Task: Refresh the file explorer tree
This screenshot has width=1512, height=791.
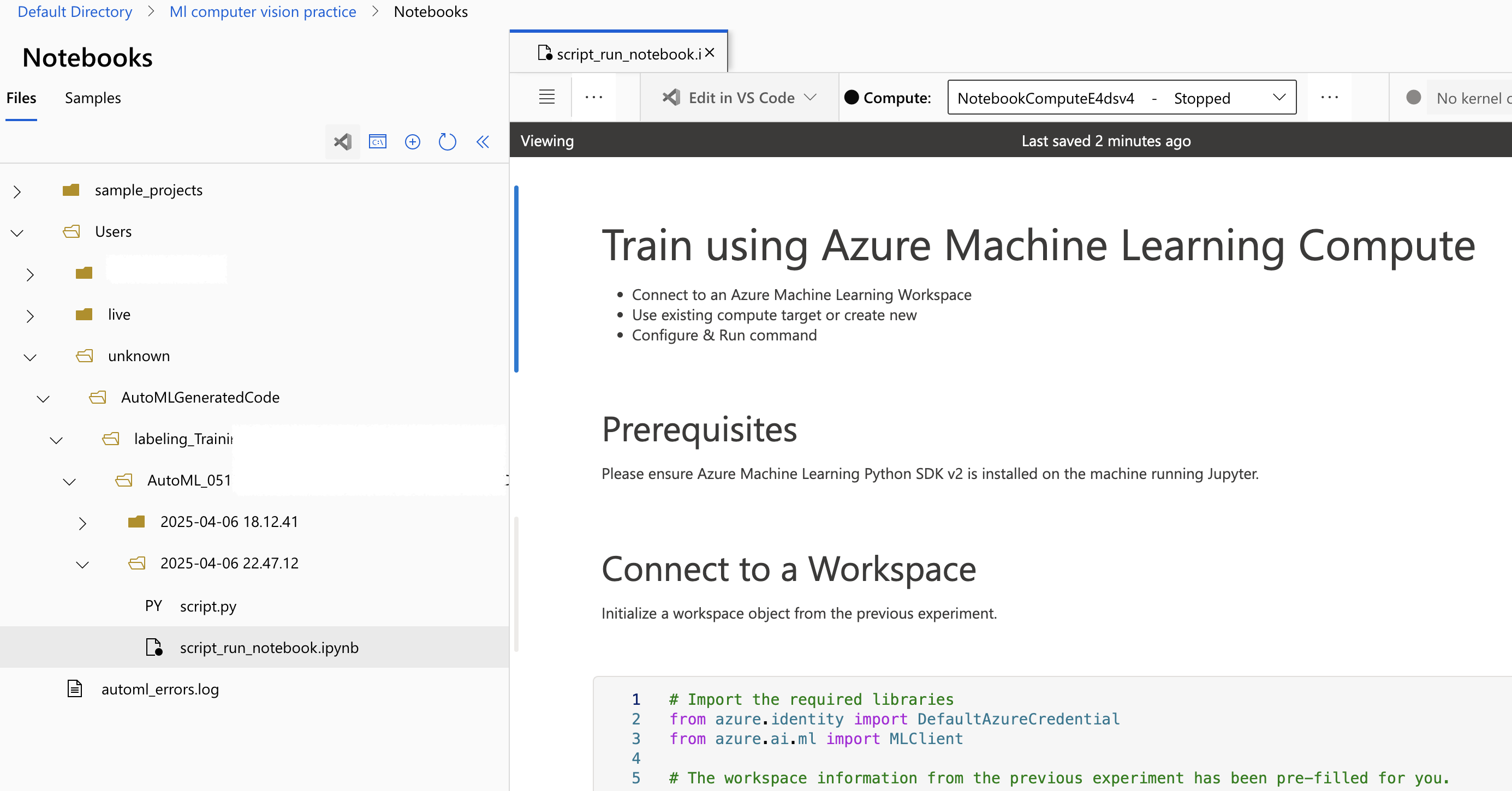Action: click(447, 141)
